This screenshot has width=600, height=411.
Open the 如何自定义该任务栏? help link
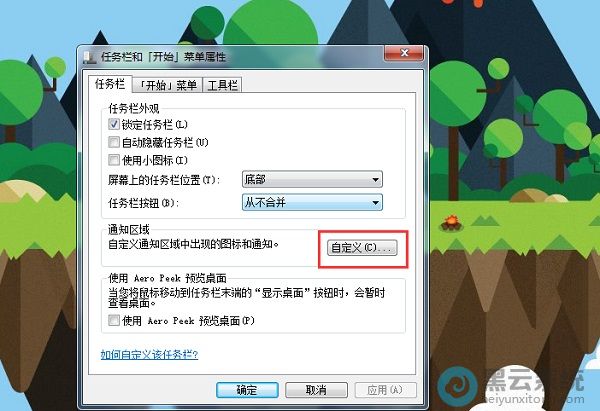pos(149,355)
